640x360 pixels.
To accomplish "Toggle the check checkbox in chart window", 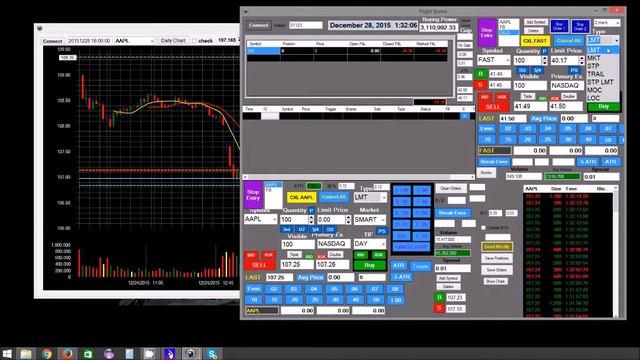I will point(194,41).
